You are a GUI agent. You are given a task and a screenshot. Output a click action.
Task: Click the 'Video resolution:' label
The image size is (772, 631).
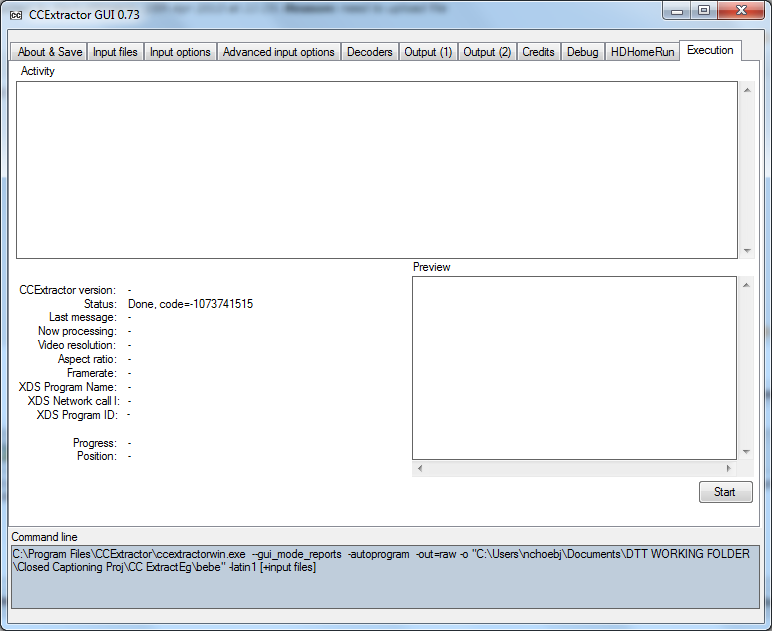click(x=77, y=345)
